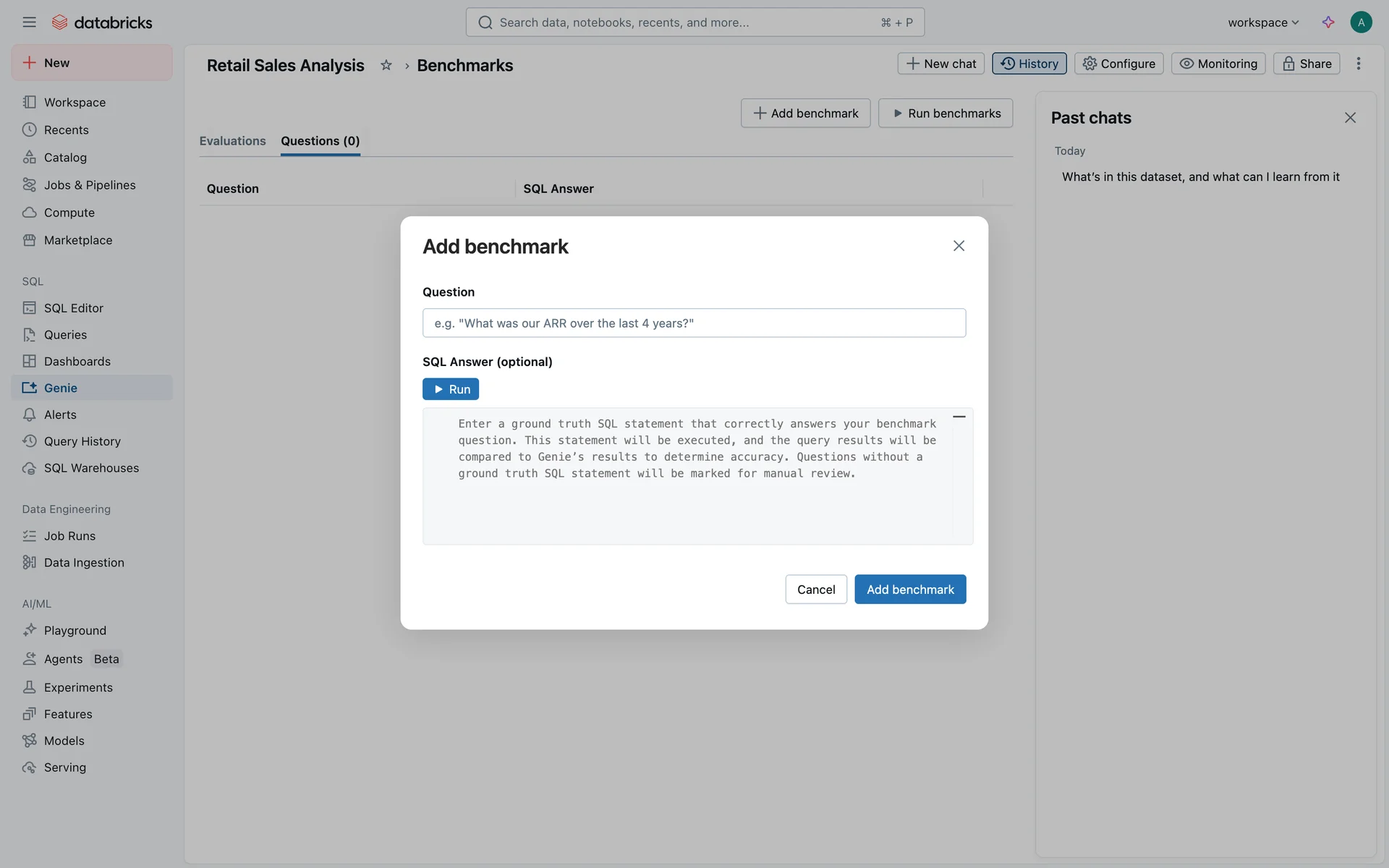Image resolution: width=1389 pixels, height=868 pixels.
Task: Open the Databricks Assistant sparkle icon
Action: 1328,22
